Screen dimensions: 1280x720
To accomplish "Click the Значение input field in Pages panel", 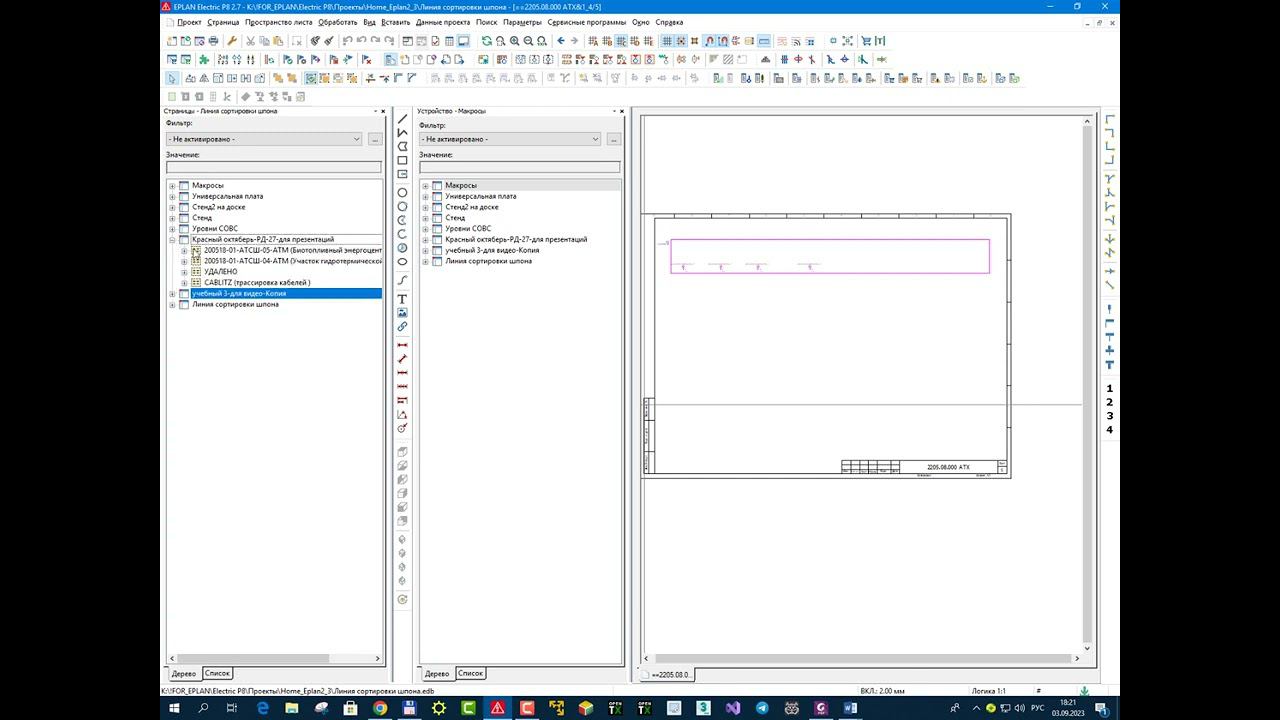I will click(x=273, y=167).
